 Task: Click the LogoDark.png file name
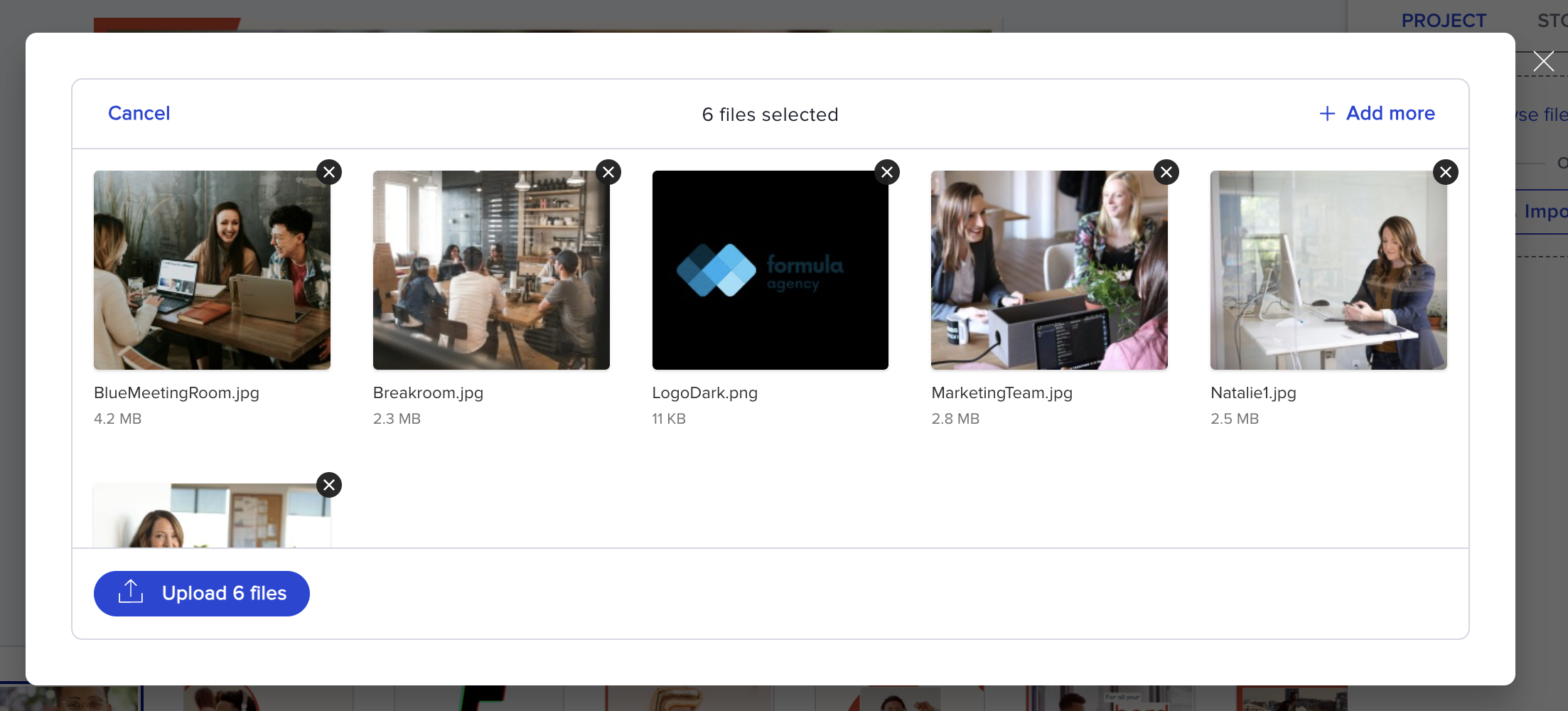[x=705, y=393]
